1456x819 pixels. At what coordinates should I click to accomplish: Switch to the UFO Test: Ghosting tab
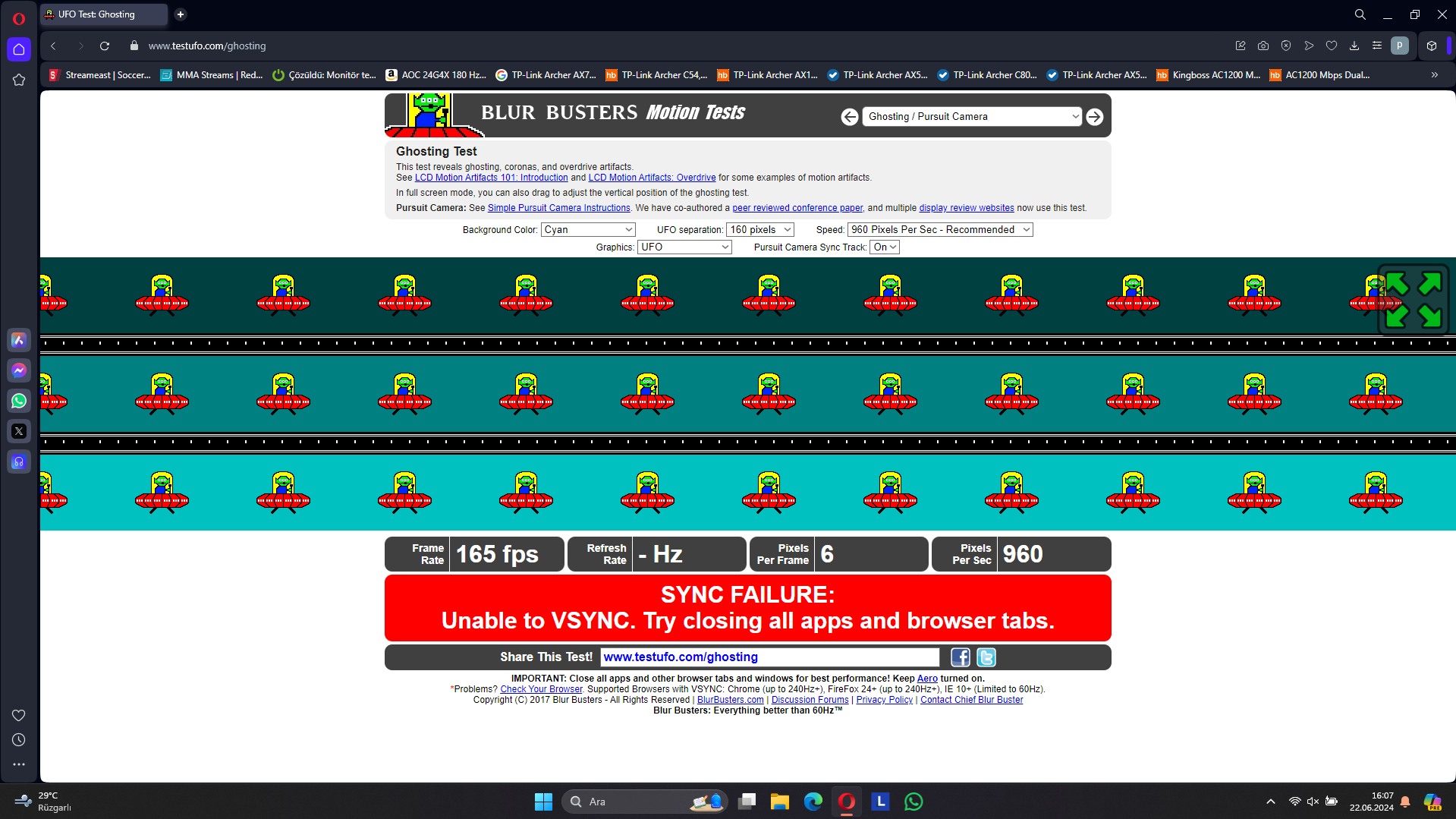[x=104, y=14]
